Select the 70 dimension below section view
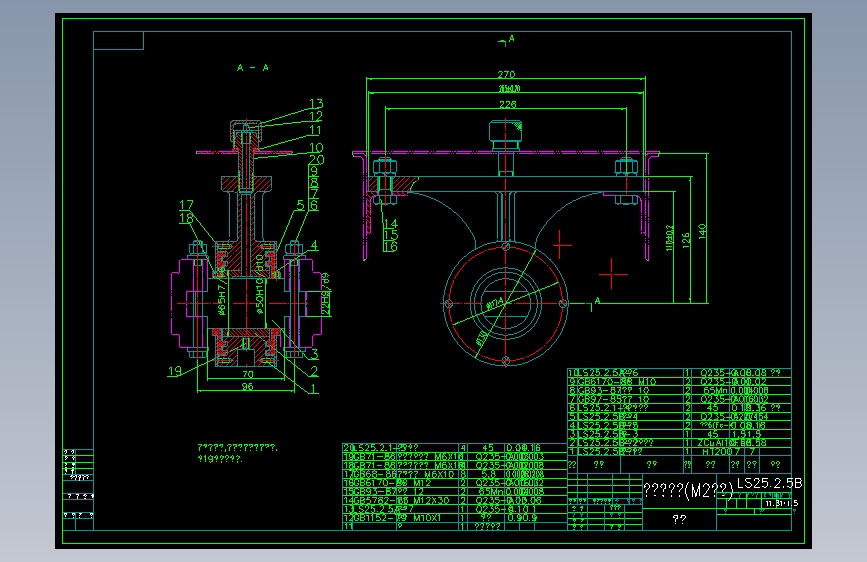The width and height of the screenshot is (867, 562). click(x=248, y=374)
